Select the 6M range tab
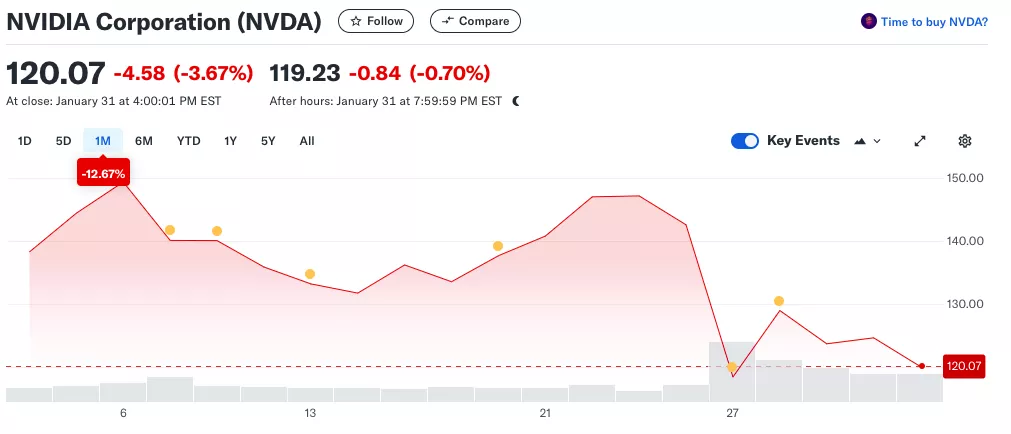This screenshot has width=1011, height=434. 144,141
